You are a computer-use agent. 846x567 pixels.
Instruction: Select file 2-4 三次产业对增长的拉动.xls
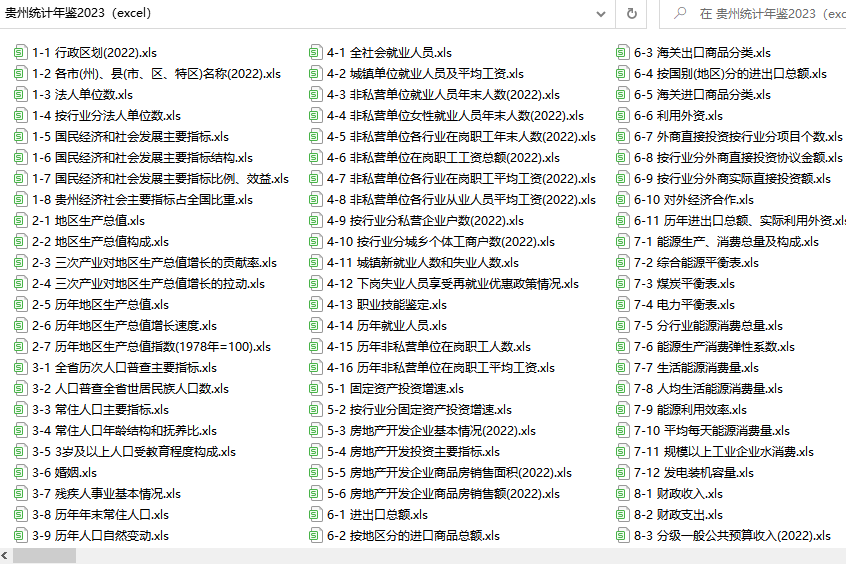[x=140, y=284]
